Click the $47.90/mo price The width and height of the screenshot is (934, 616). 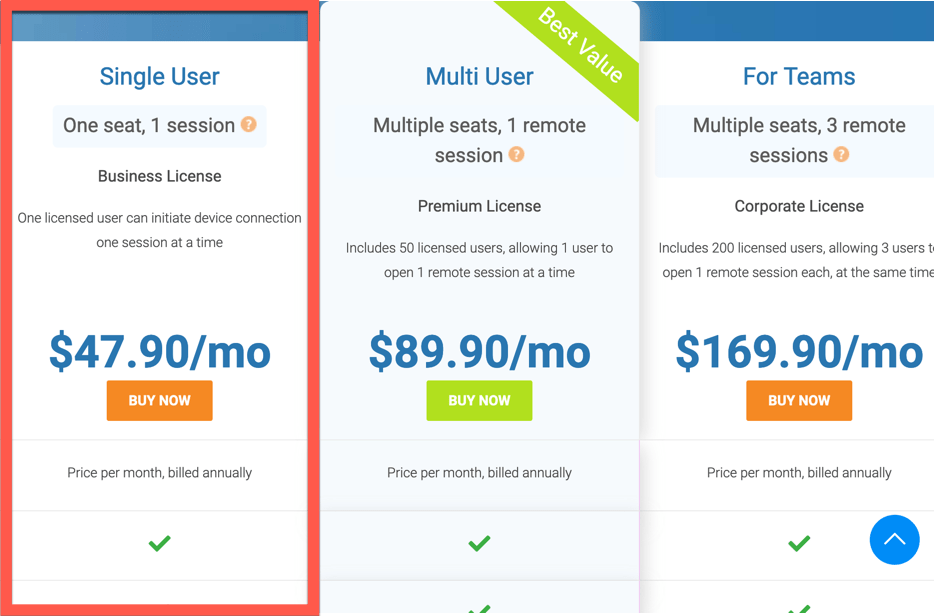pos(160,351)
